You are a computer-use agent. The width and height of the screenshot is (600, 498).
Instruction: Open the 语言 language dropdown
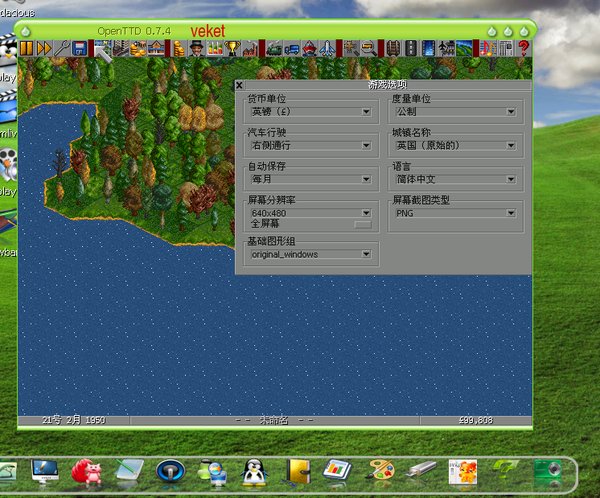(454, 179)
